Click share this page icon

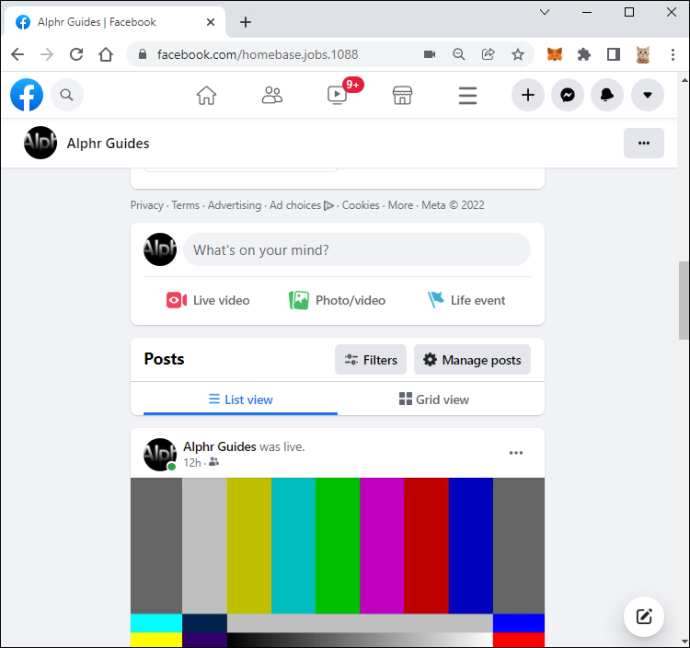click(x=488, y=55)
